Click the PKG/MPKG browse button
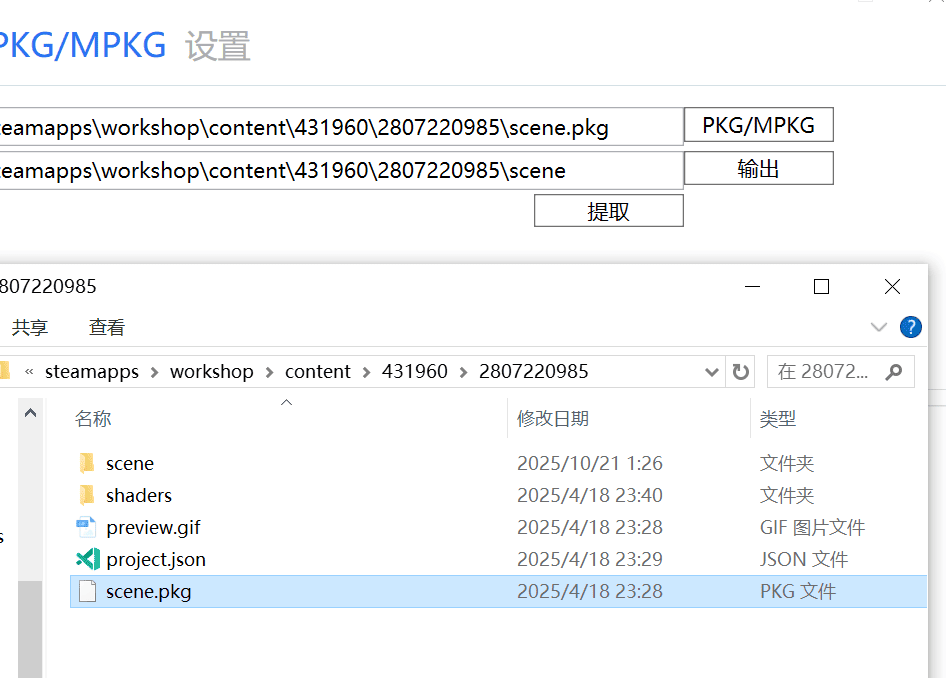Viewport: 946px width, 678px height. click(x=758, y=125)
